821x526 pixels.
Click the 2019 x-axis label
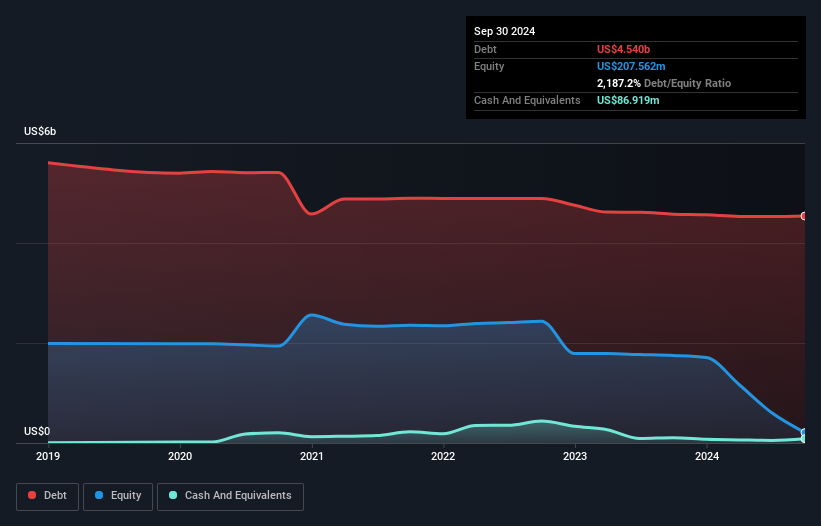pos(48,456)
